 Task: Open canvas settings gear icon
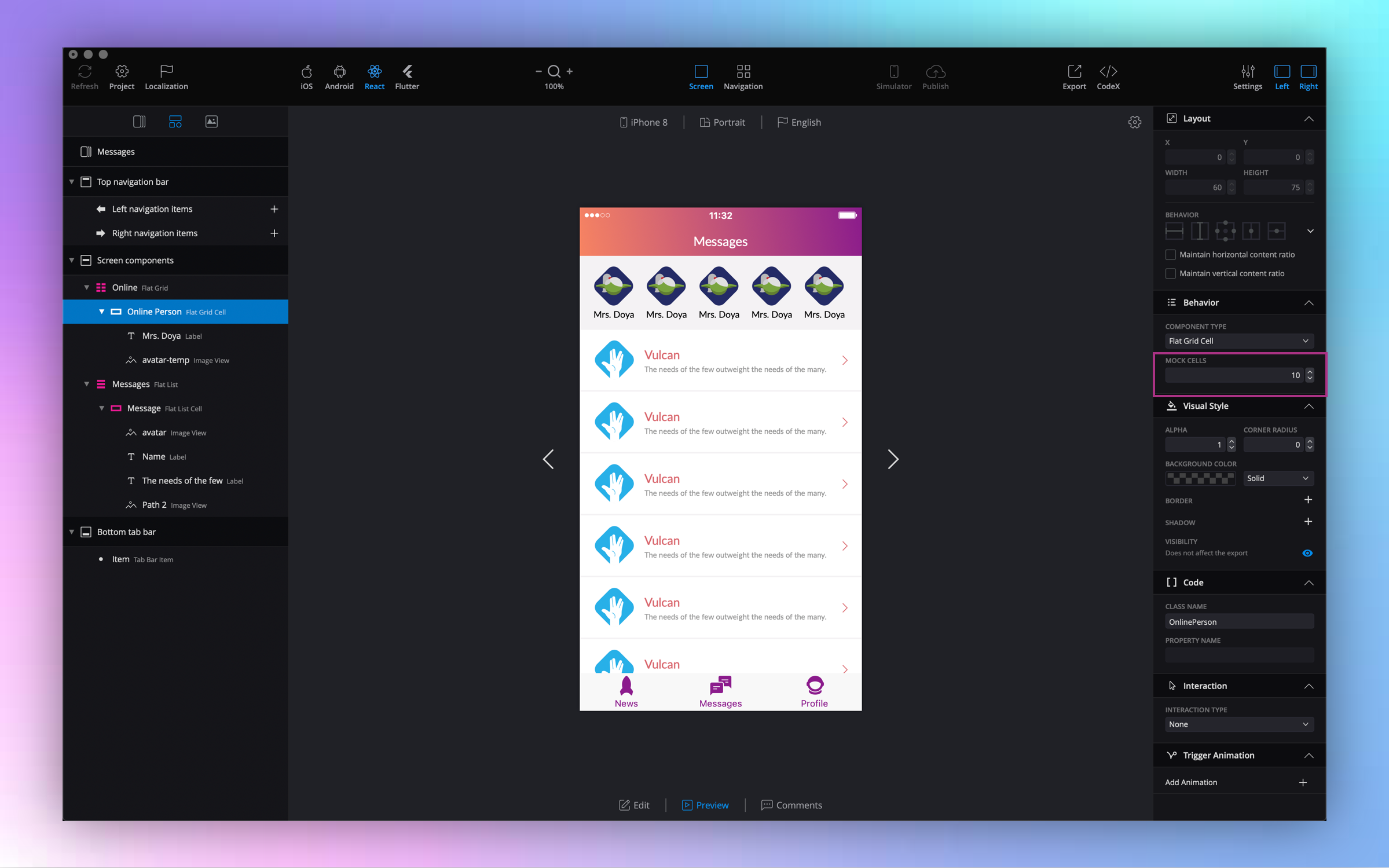click(1134, 122)
